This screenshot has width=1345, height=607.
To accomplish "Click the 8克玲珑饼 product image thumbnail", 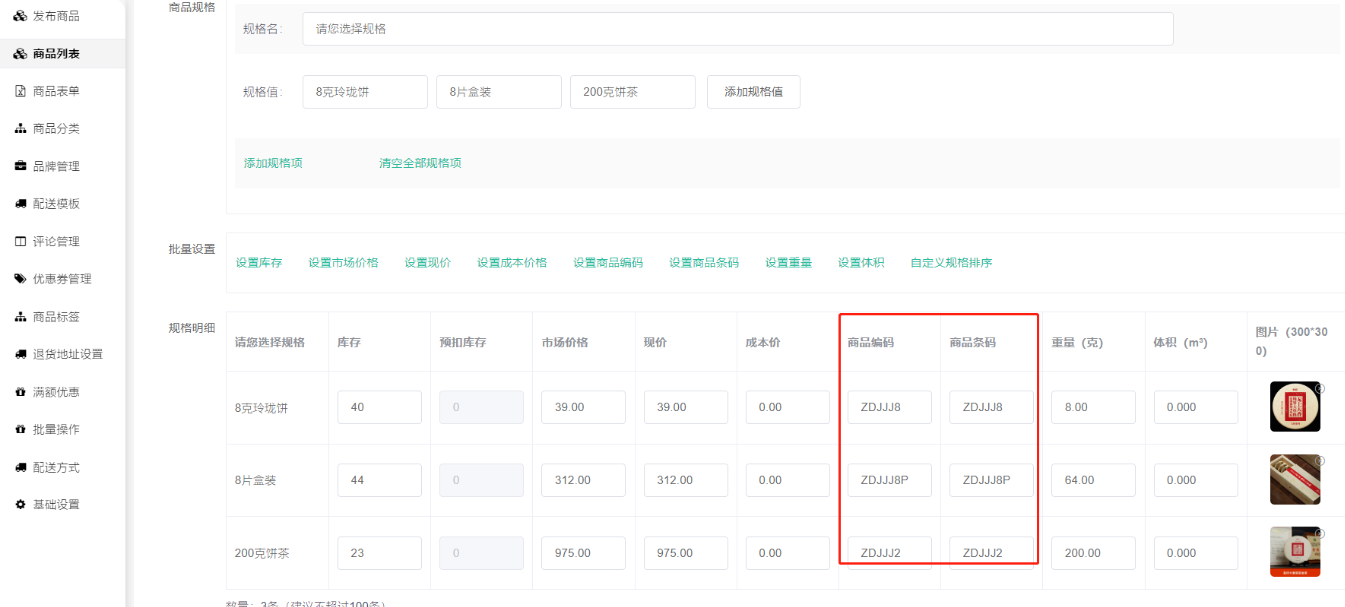I will pos(1295,407).
